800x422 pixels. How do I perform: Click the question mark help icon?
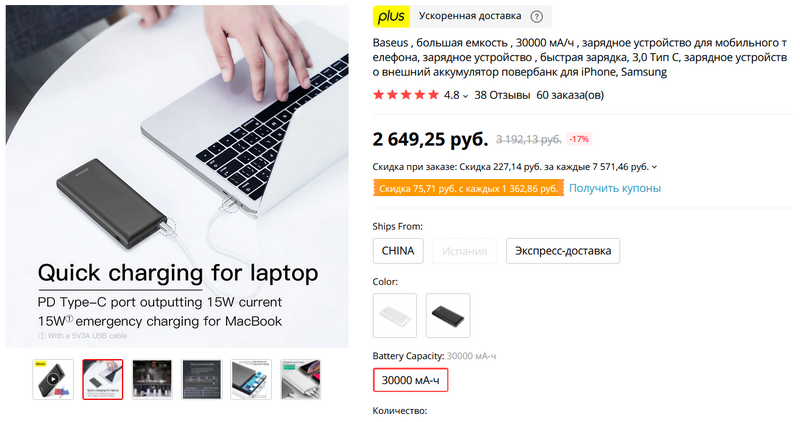pos(536,16)
